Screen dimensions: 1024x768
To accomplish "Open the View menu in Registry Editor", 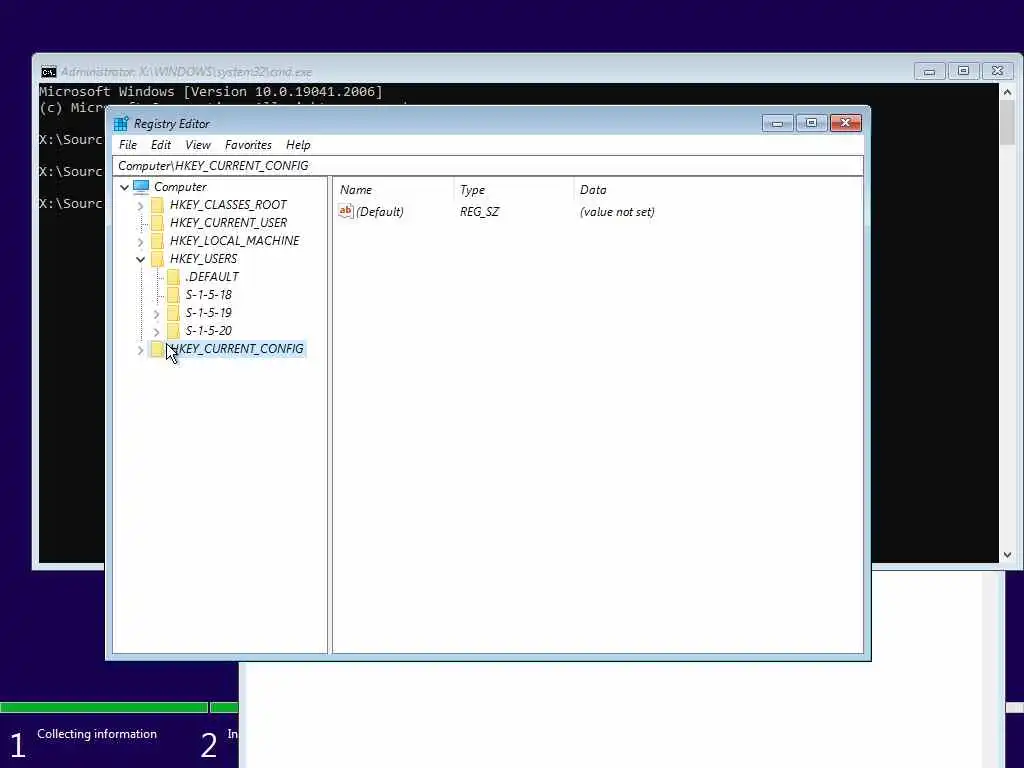I will [198, 145].
